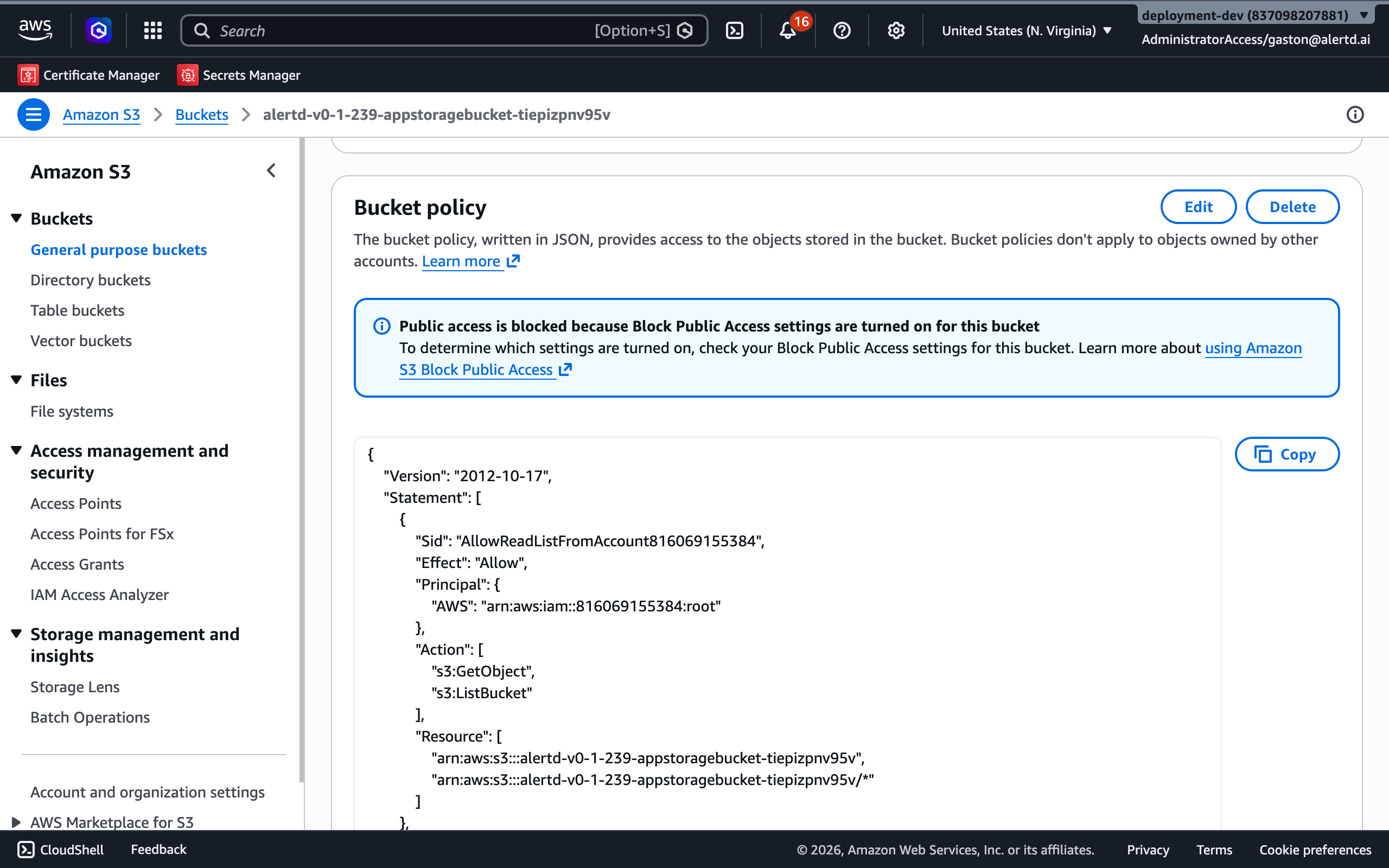Open the services grid menu icon
The width and height of the screenshot is (1389, 868).
[x=152, y=30]
